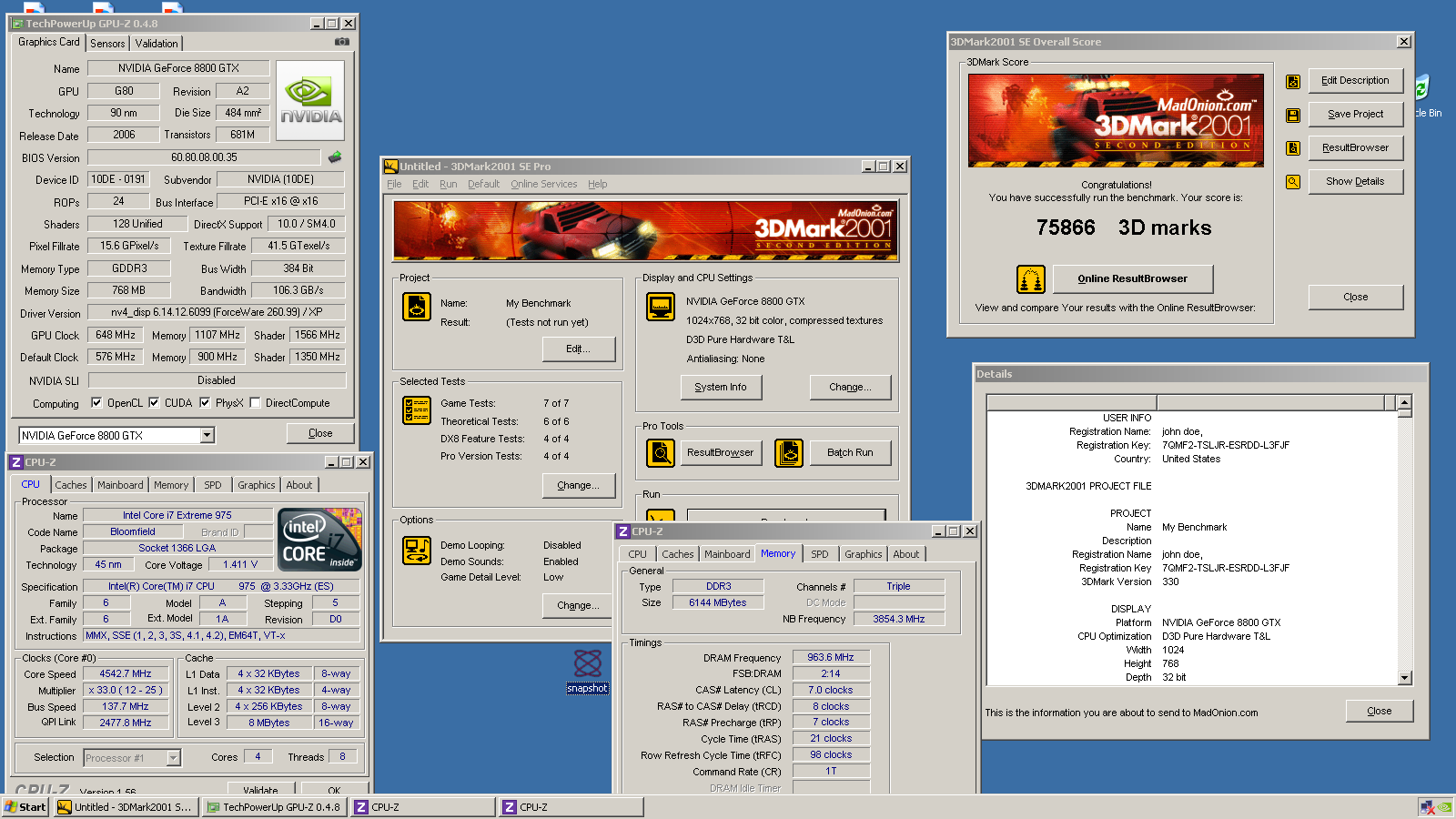1456x819 pixels.
Task: Click the Show Details magnifier icon
Action: coord(1293,182)
